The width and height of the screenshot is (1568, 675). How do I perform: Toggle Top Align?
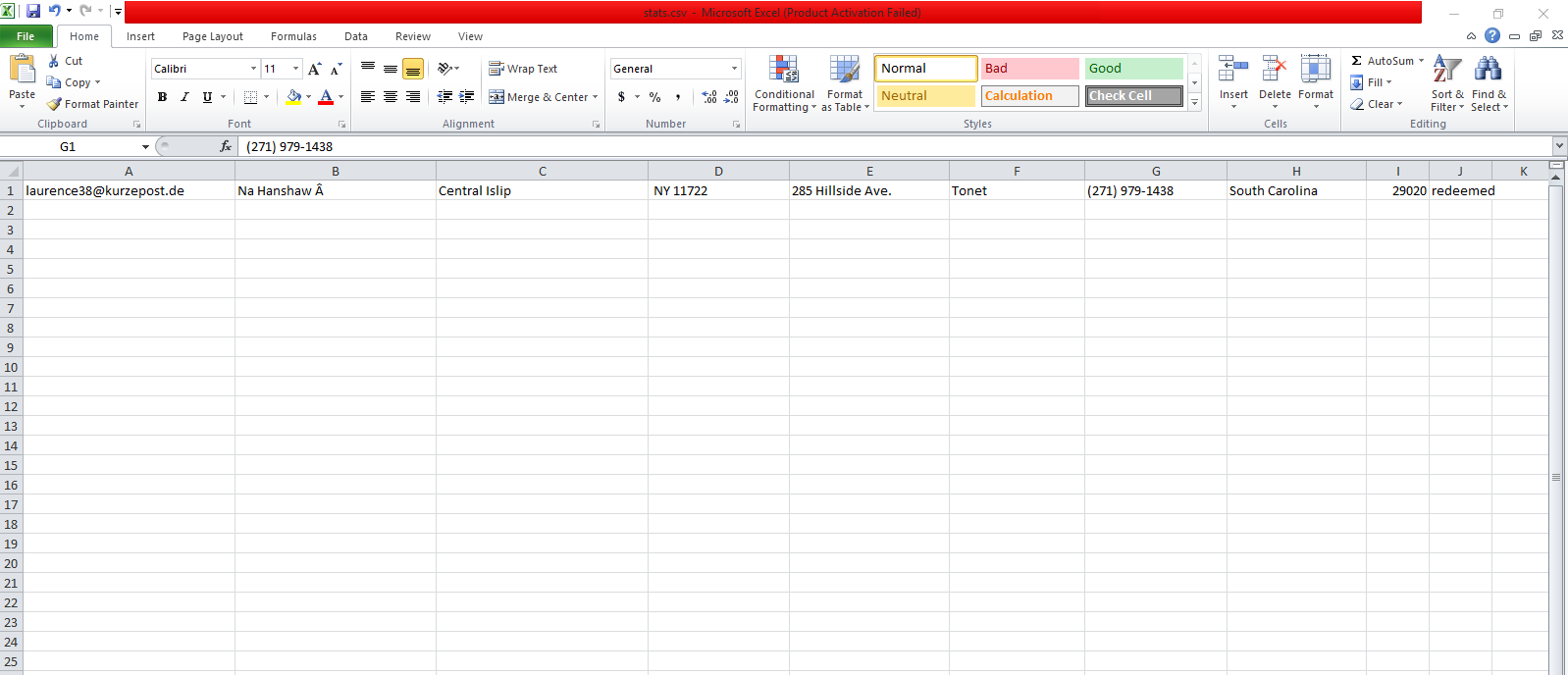pos(368,69)
